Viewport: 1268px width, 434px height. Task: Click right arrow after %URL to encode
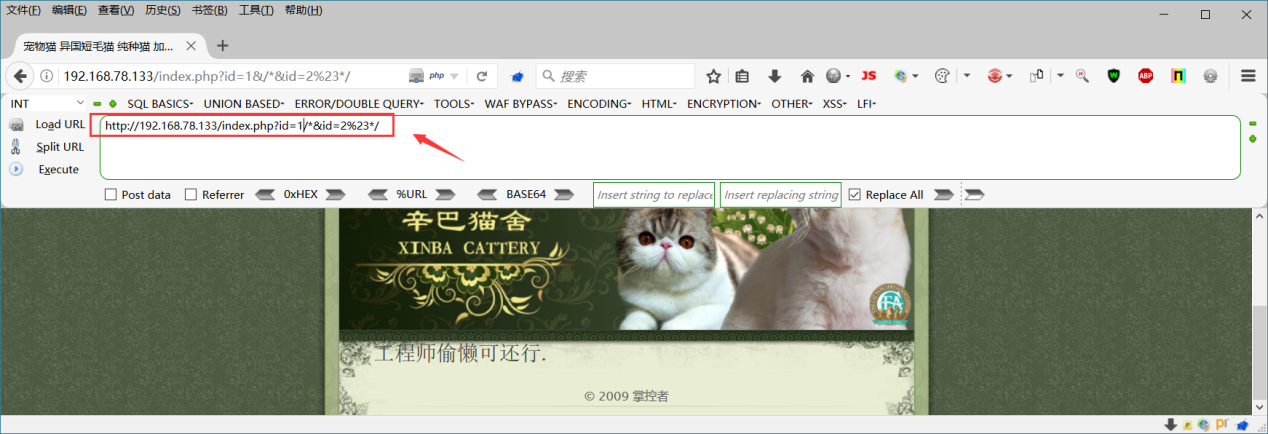tap(445, 195)
